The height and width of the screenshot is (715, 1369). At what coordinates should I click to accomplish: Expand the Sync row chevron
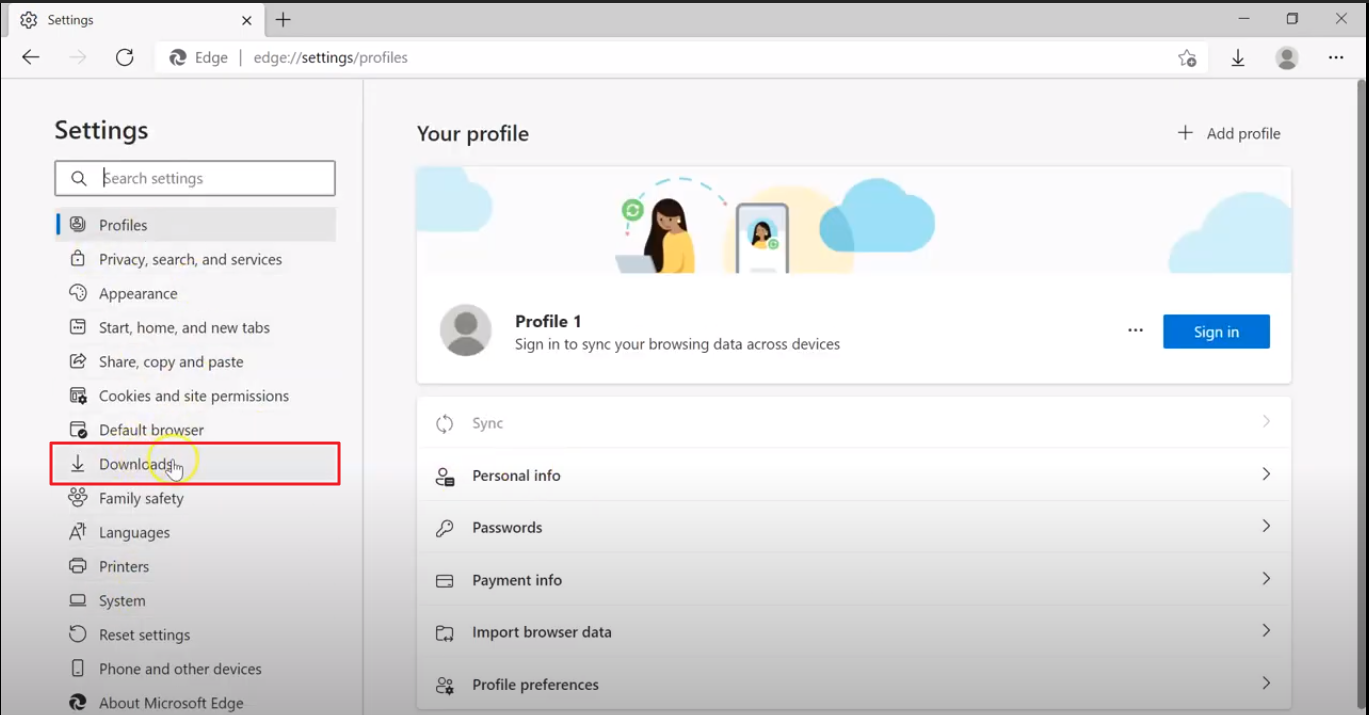coord(1266,422)
